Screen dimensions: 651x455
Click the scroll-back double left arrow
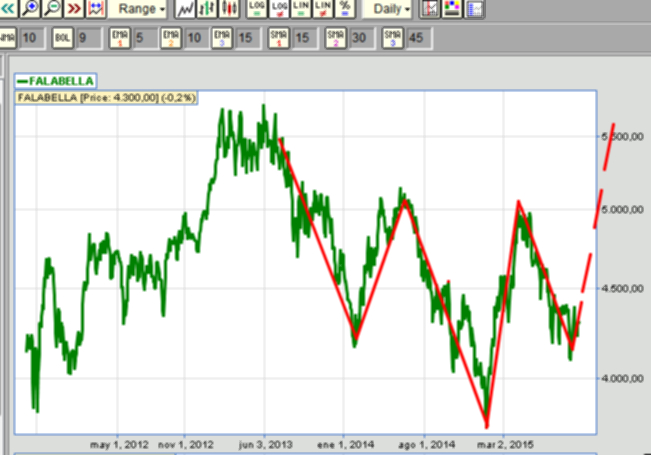pyautogui.click(x=8, y=8)
